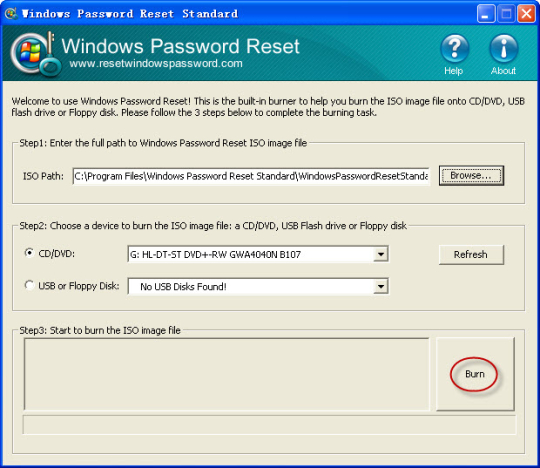Click the Burn button
540x468 pixels.
coord(475,374)
